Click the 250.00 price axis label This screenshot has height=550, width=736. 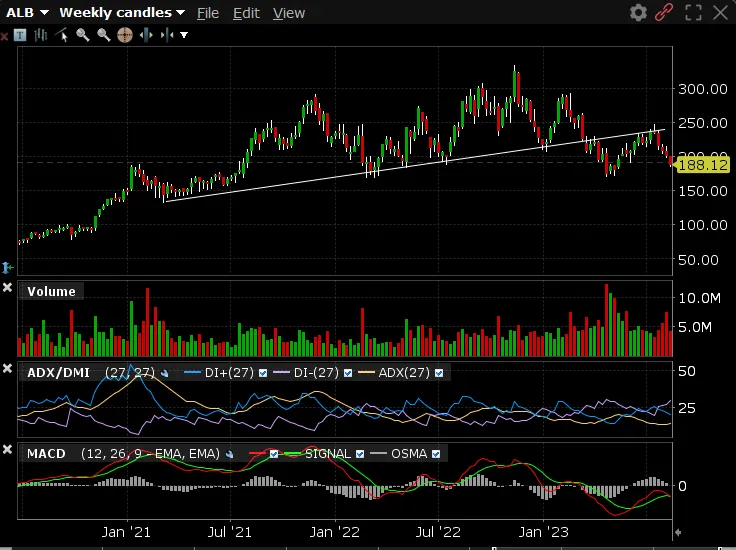click(703, 123)
